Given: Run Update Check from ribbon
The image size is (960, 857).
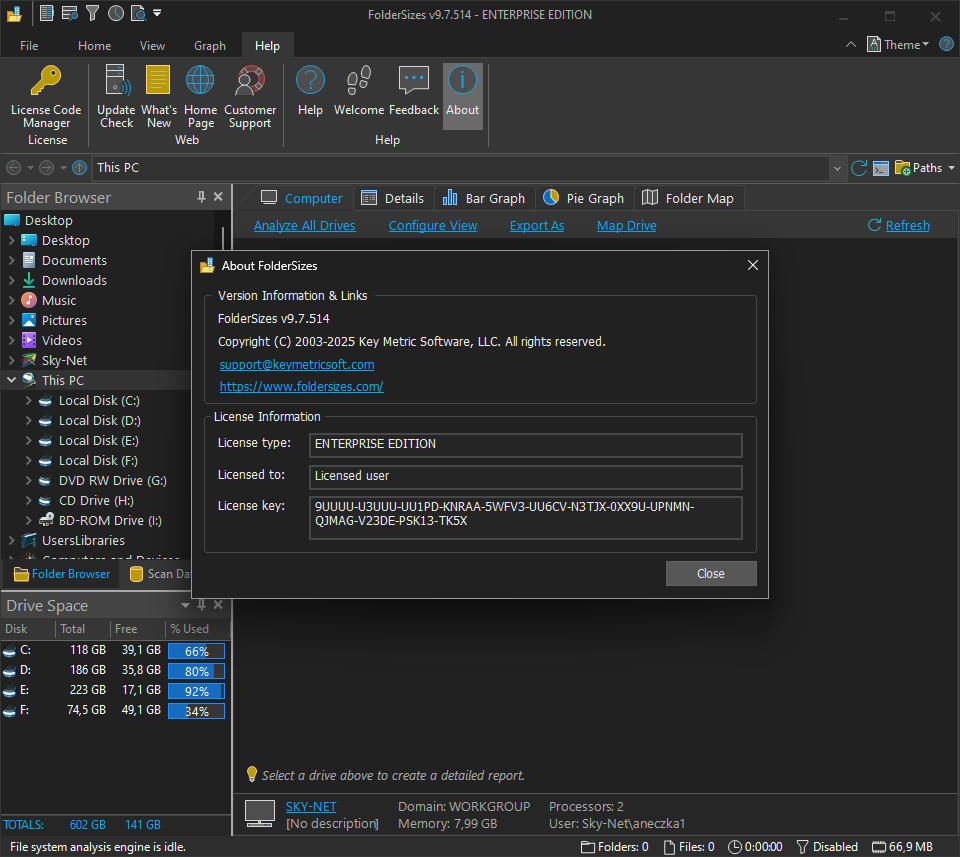Looking at the screenshot, I should point(116,97).
